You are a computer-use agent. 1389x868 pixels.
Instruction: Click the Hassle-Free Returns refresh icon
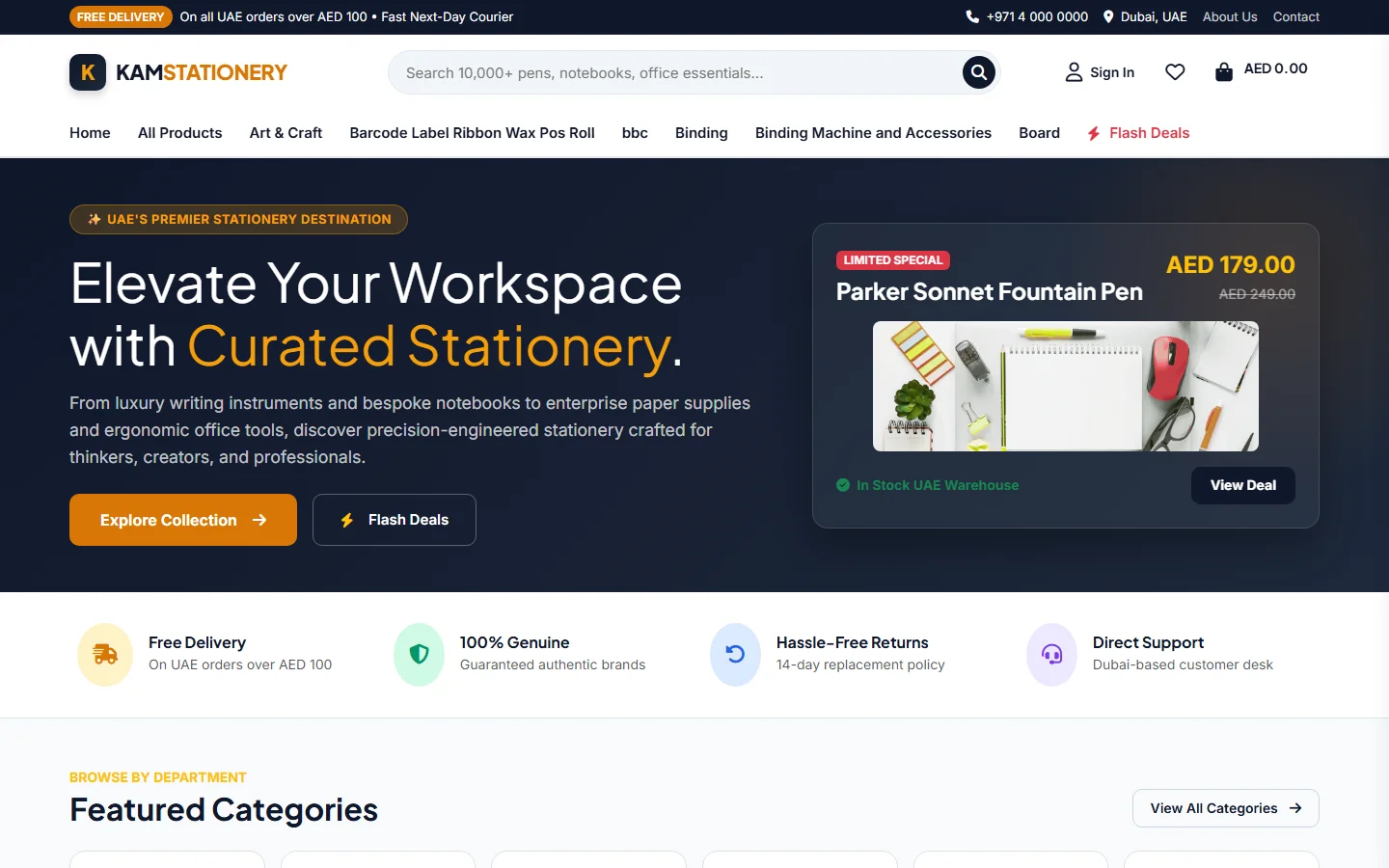735,655
